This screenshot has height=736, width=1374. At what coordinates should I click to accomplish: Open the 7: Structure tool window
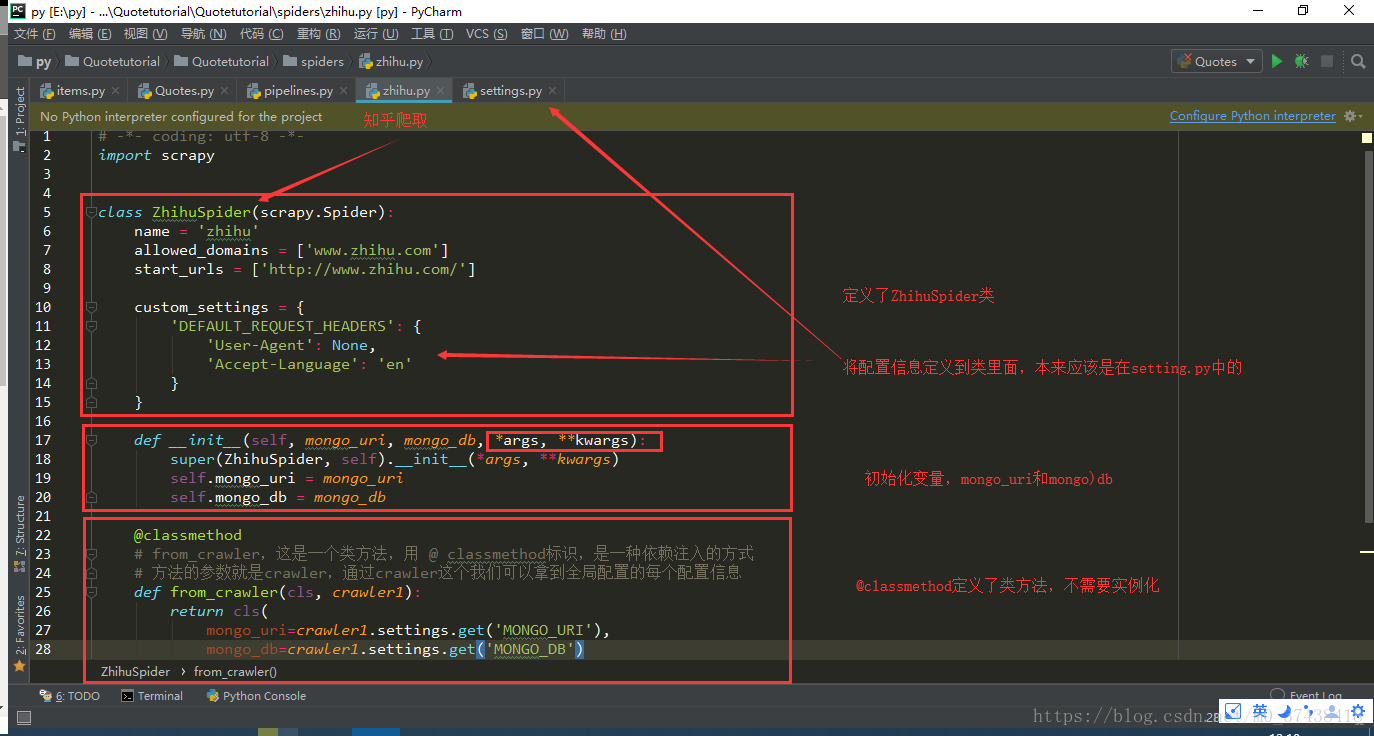tap(19, 534)
